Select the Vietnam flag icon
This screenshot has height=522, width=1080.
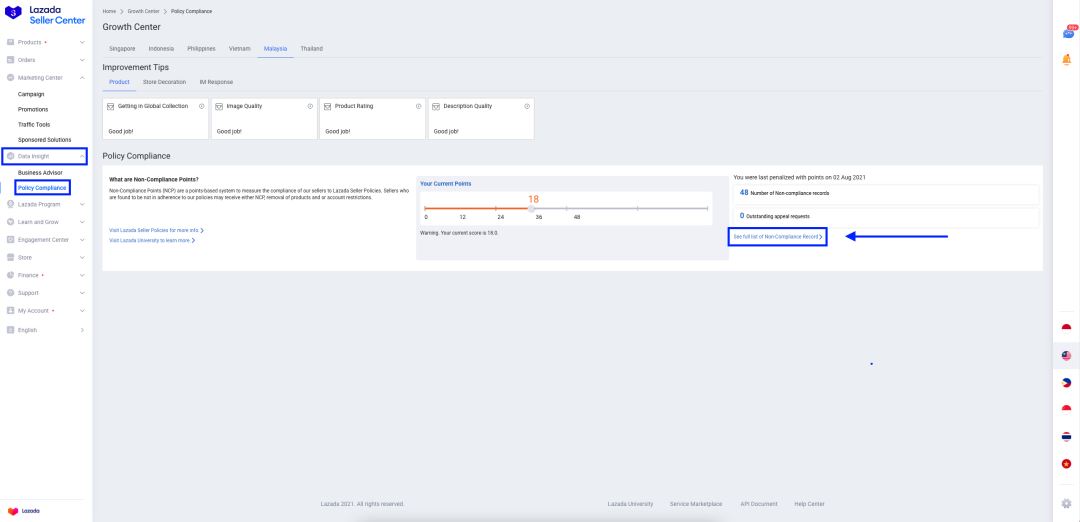[1066, 463]
